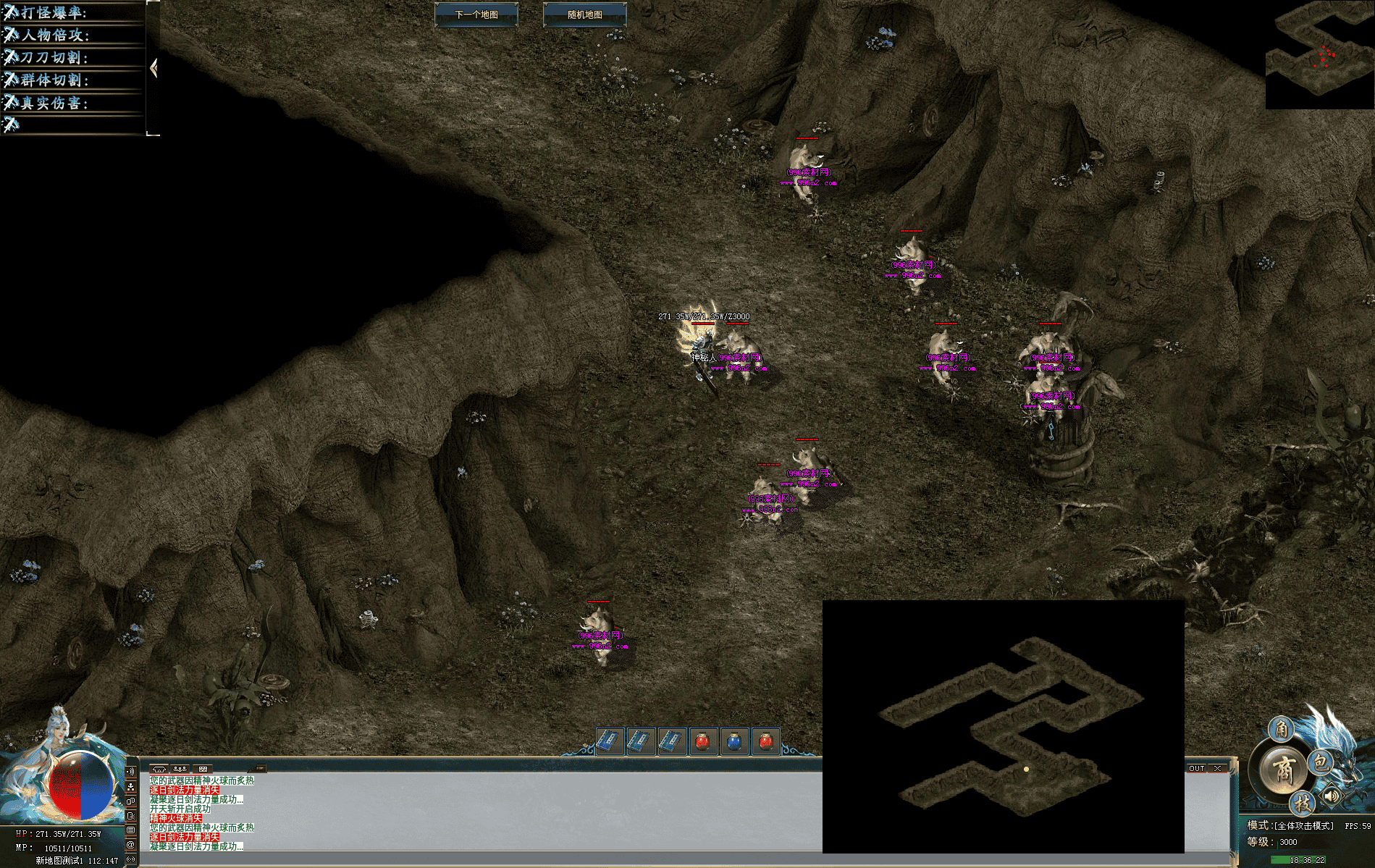Click the broadcast signal chat icon
Screen dimensions: 1375x868
(131, 859)
